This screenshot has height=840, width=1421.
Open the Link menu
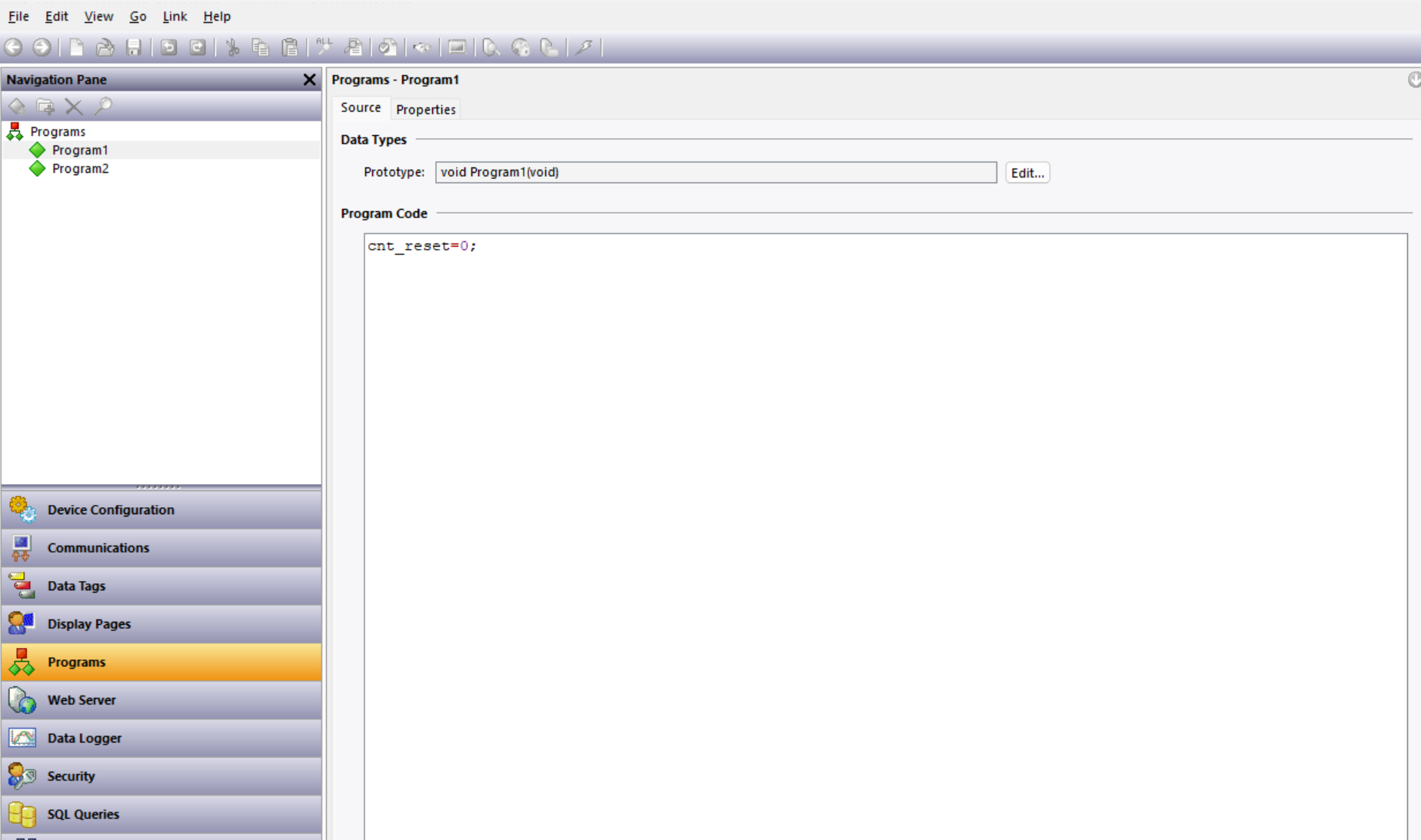tap(175, 16)
